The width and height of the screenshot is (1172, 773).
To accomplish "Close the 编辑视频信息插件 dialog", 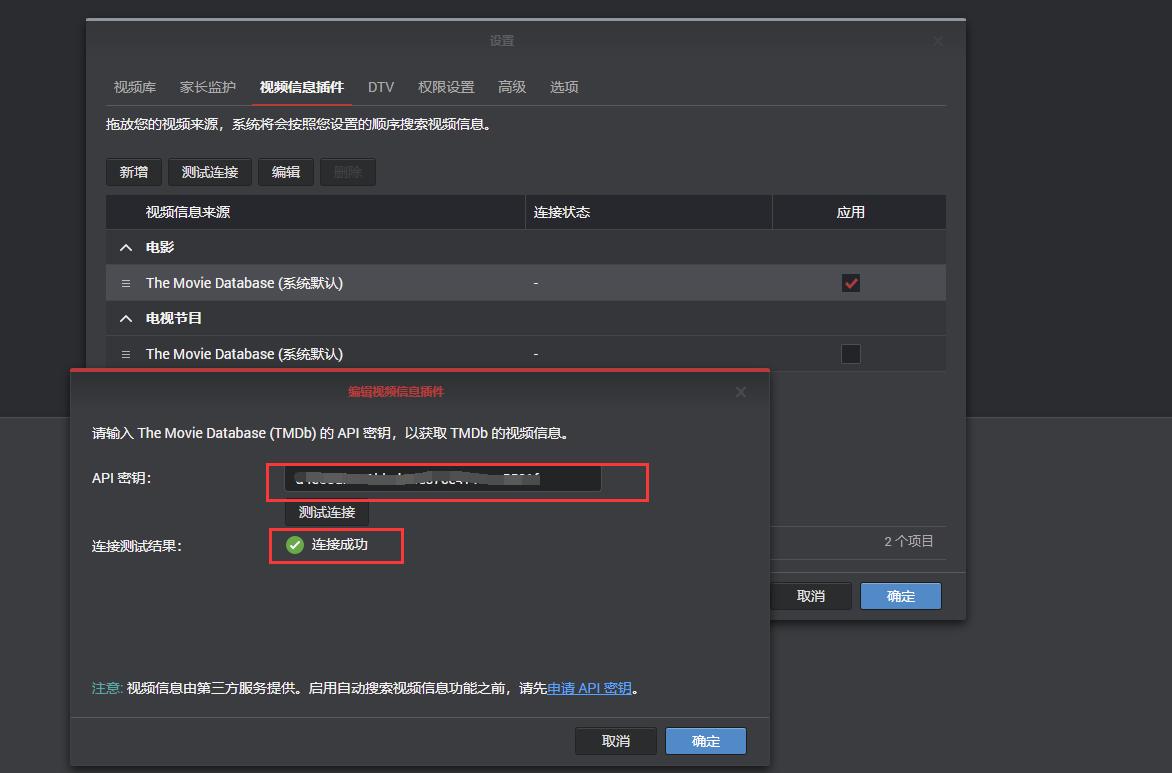I will point(740,392).
